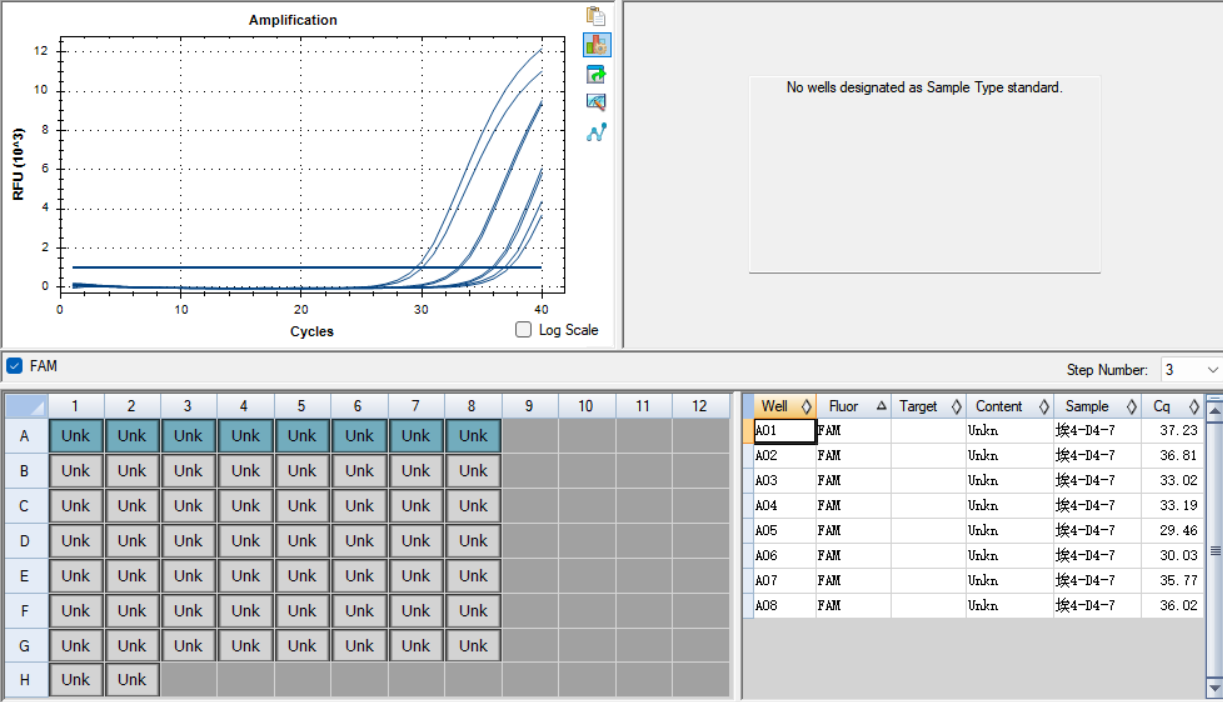Click Cq value 33.19
The height and width of the screenshot is (702, 1223).
coord(1173,506)
